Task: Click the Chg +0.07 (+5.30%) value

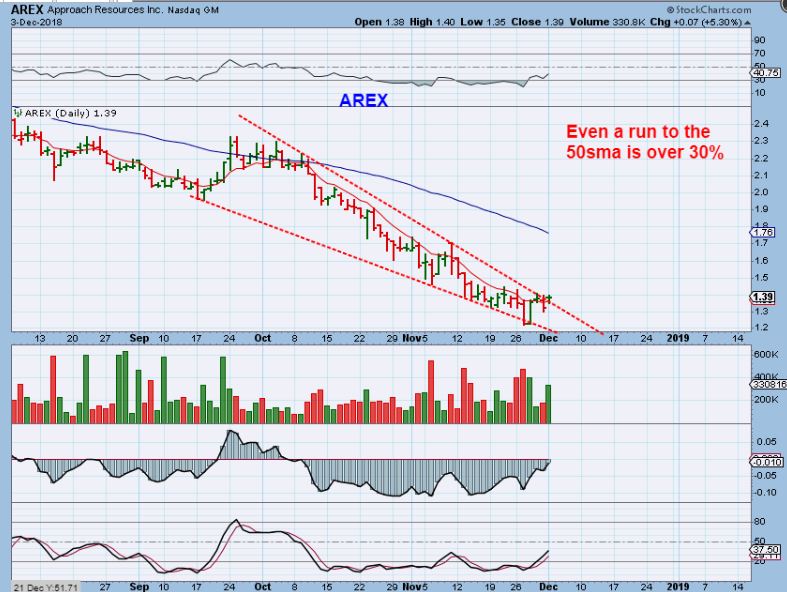Action: pyautogui.click(x=696, y=22)
